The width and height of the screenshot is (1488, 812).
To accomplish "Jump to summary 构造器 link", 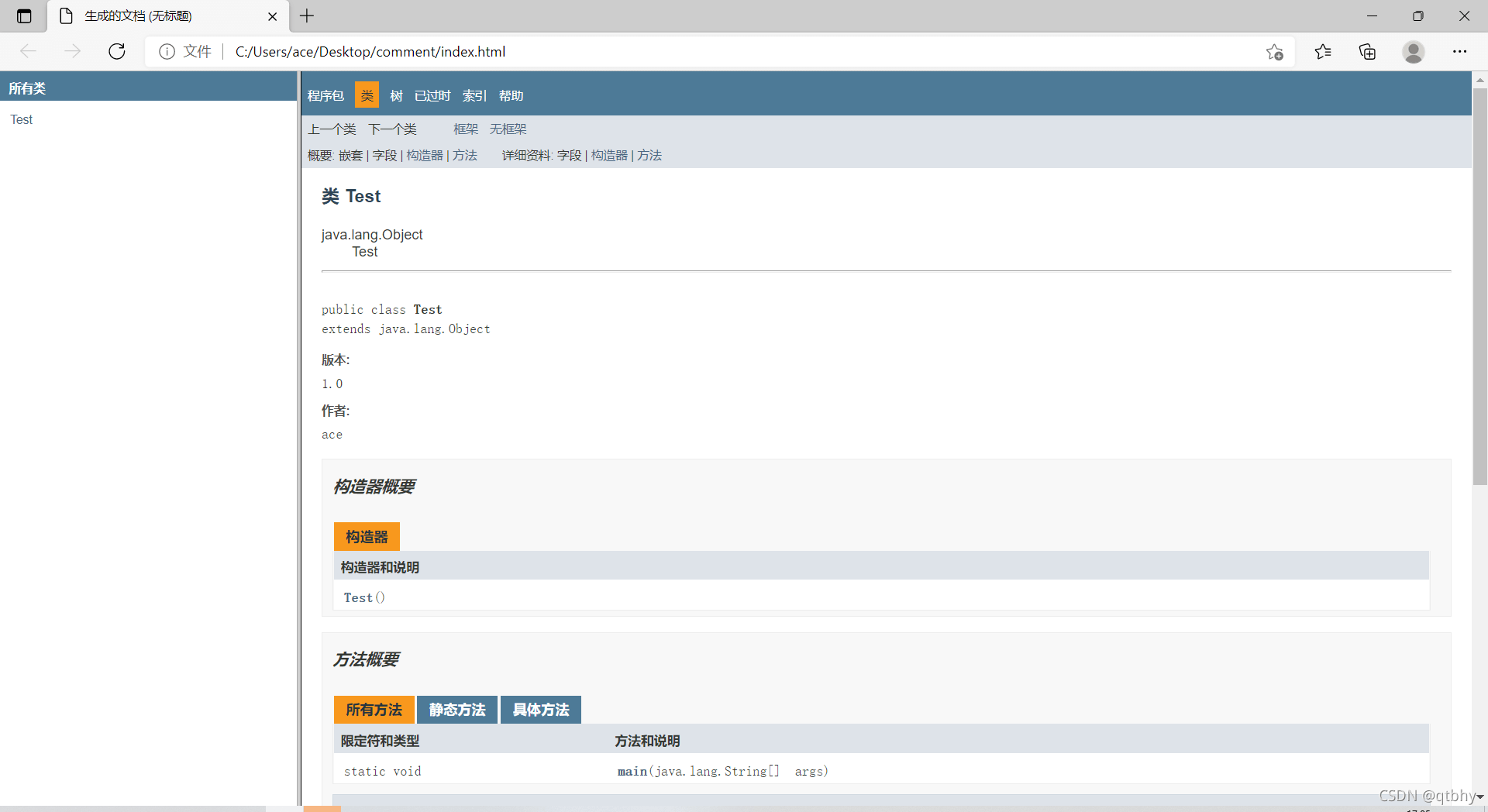I will (425, 156).
